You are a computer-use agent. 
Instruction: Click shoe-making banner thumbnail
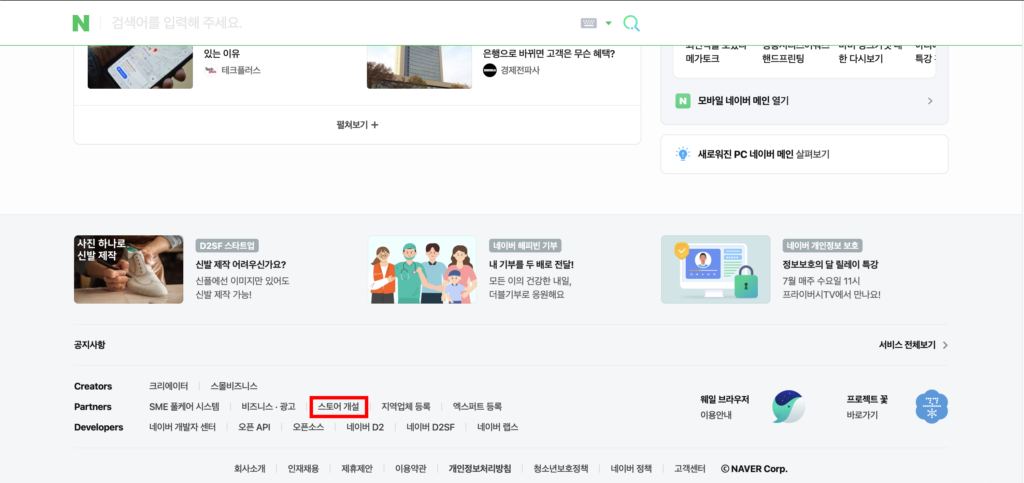[128, 269]
